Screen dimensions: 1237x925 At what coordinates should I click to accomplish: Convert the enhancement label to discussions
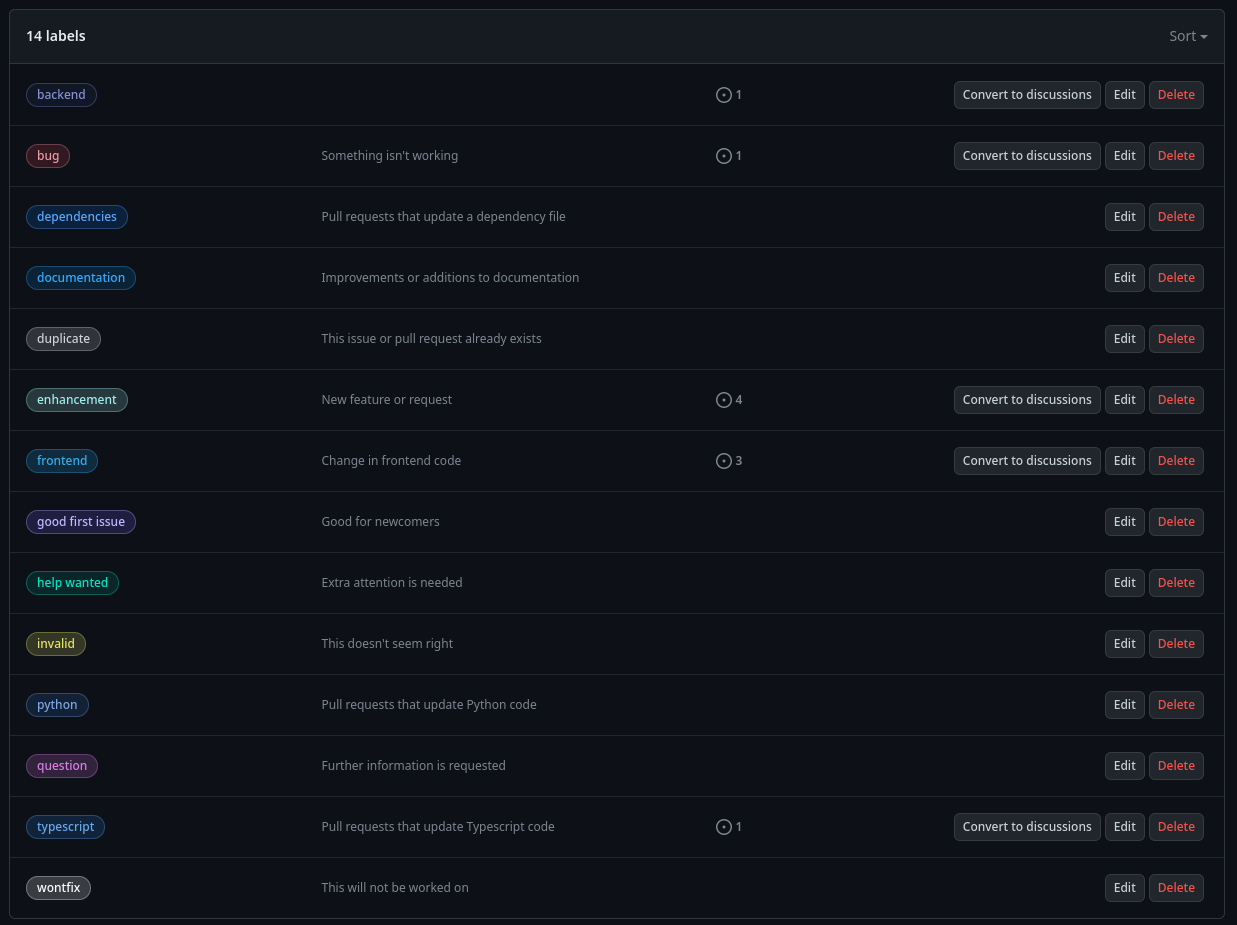[x=1026, y=399]
